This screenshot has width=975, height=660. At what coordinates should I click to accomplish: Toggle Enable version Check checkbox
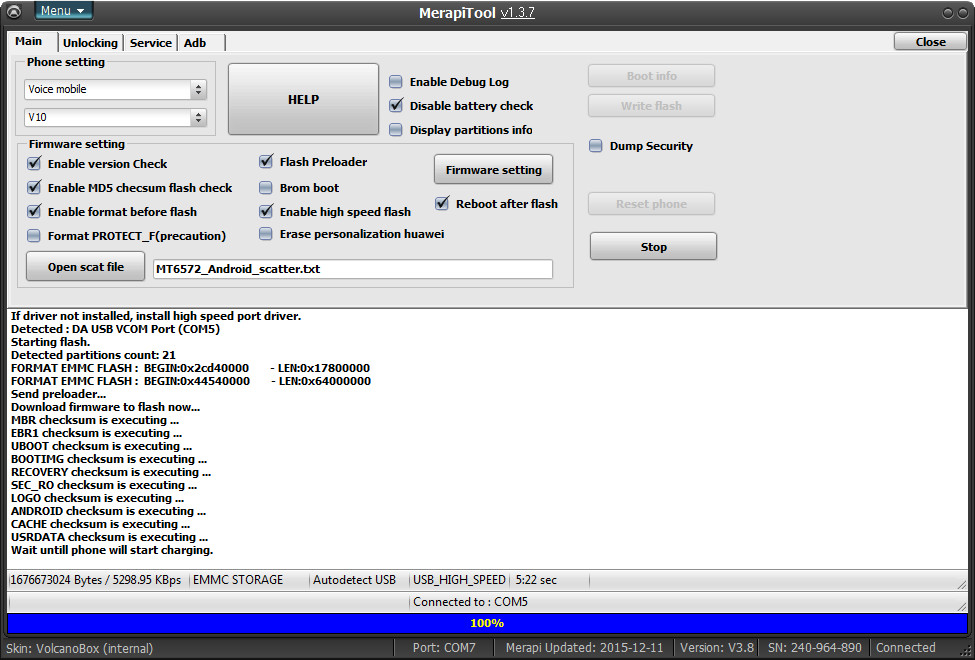[34, 164]
